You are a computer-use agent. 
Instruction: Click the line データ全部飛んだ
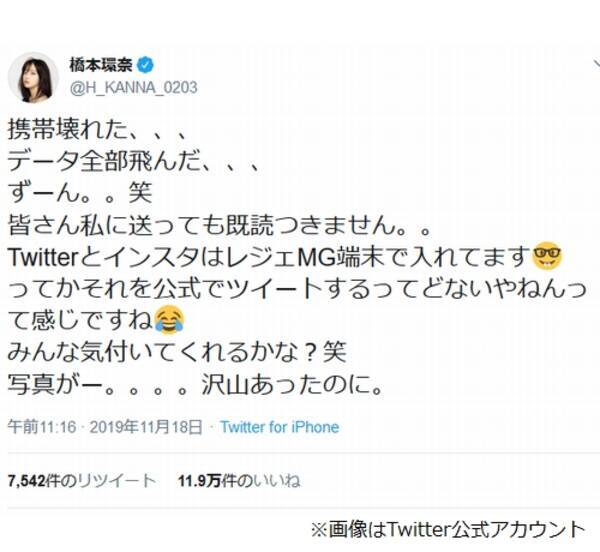[135, 161]
